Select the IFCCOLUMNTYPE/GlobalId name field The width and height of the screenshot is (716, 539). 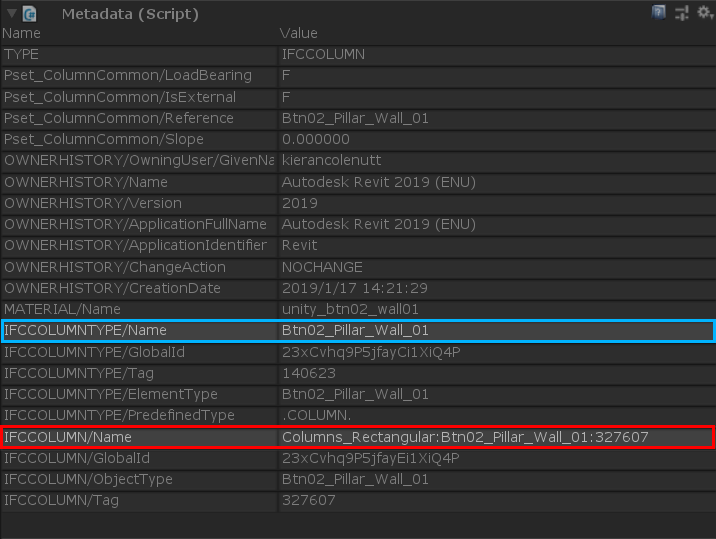tap(139, 352)
